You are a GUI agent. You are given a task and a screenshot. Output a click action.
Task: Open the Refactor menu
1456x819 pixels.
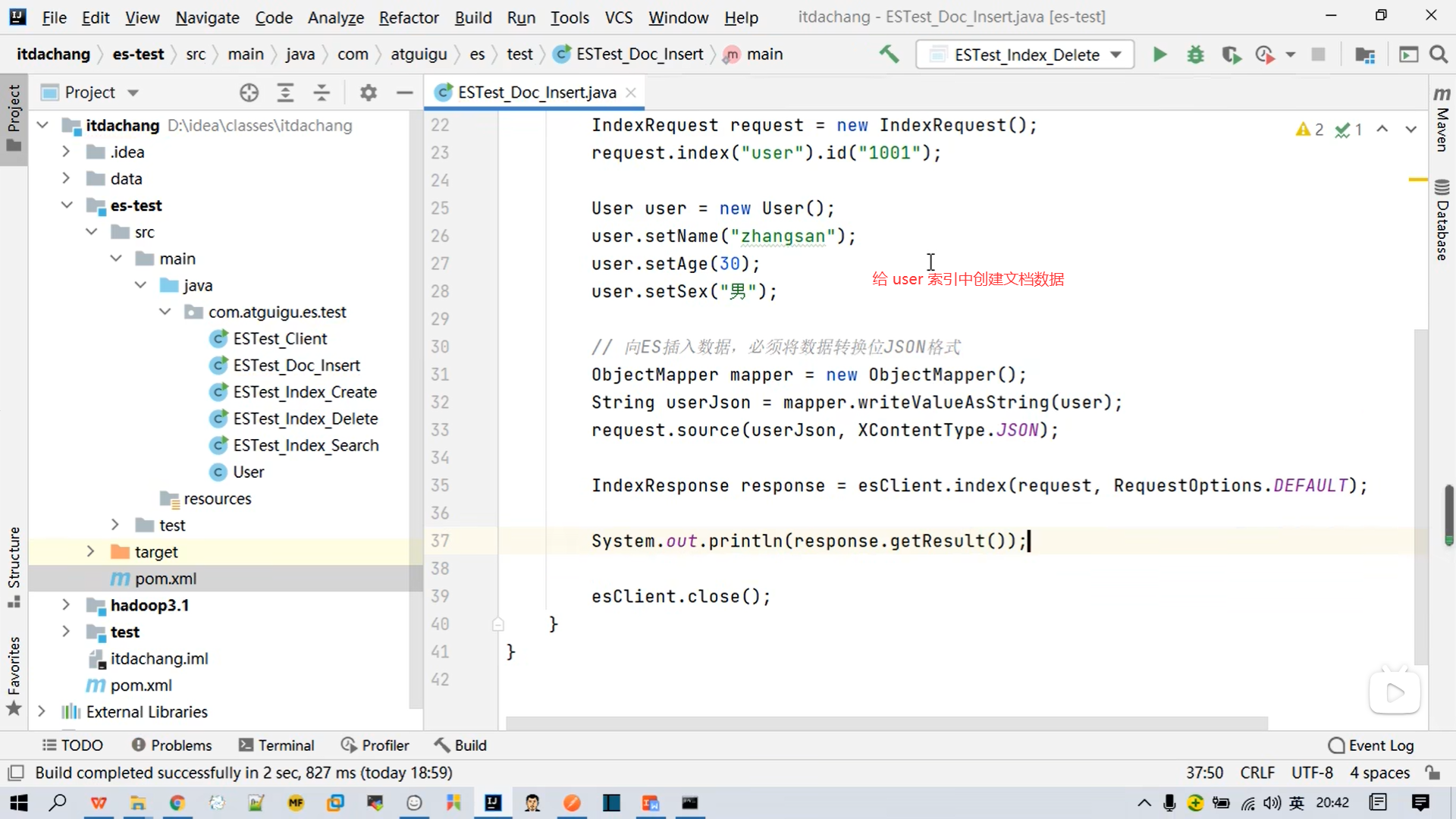tap(408, 17)
